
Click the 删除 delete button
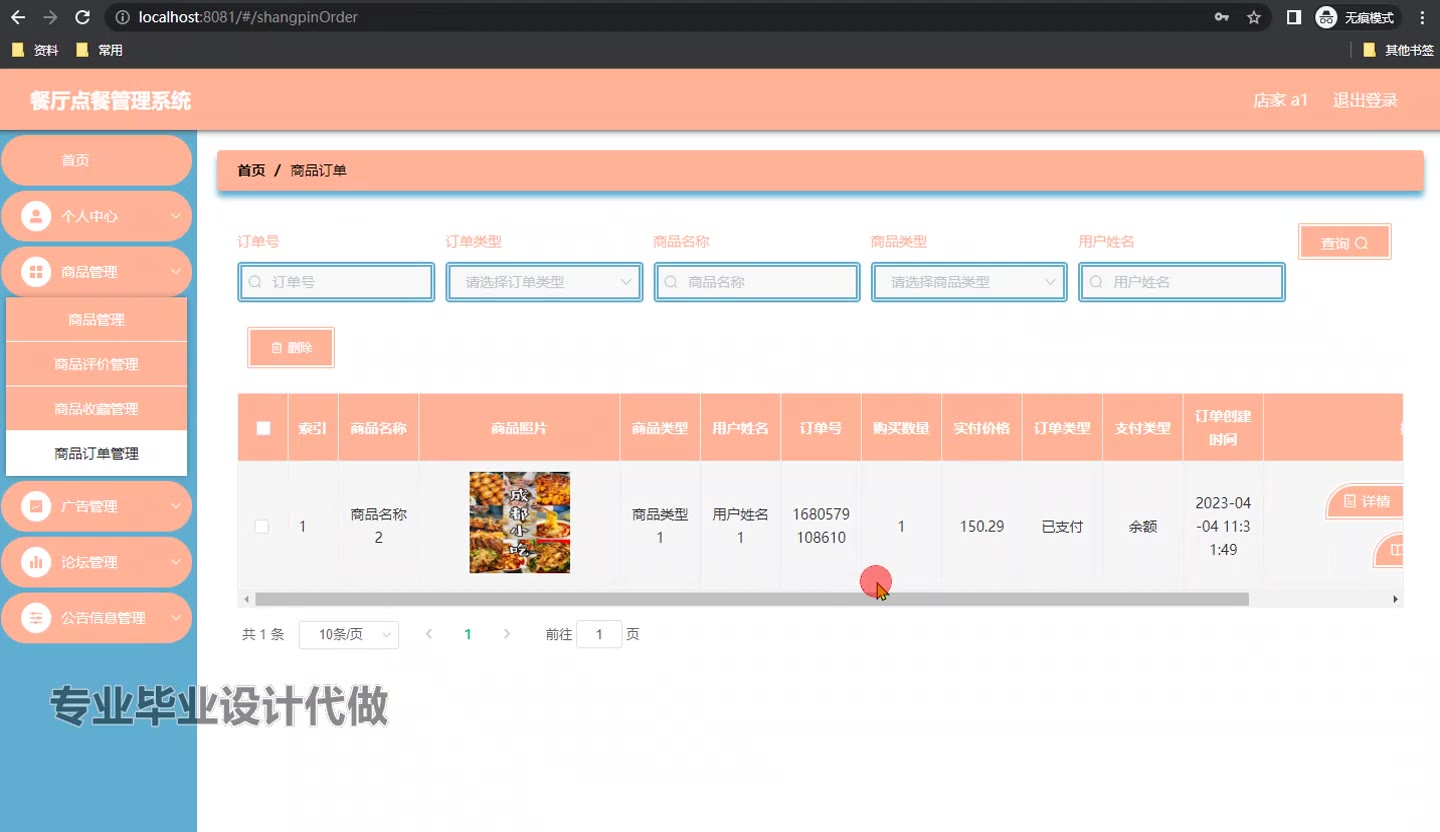point(291,348)
